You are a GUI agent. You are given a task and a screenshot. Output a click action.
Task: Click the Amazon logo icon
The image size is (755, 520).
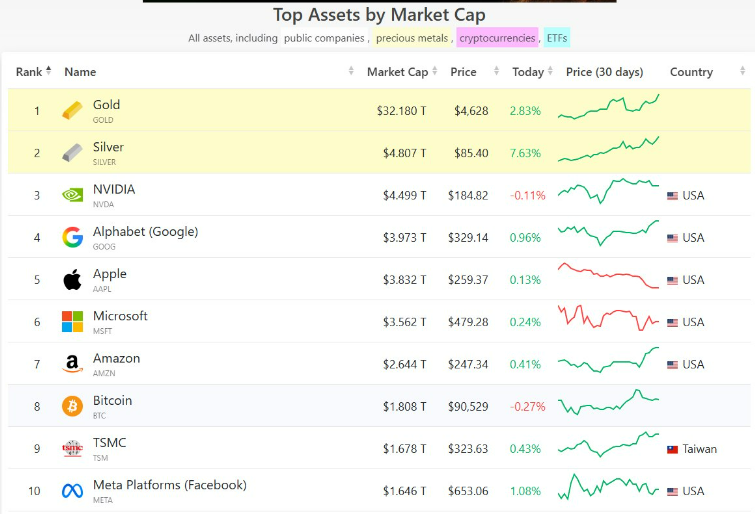[72, 364]
